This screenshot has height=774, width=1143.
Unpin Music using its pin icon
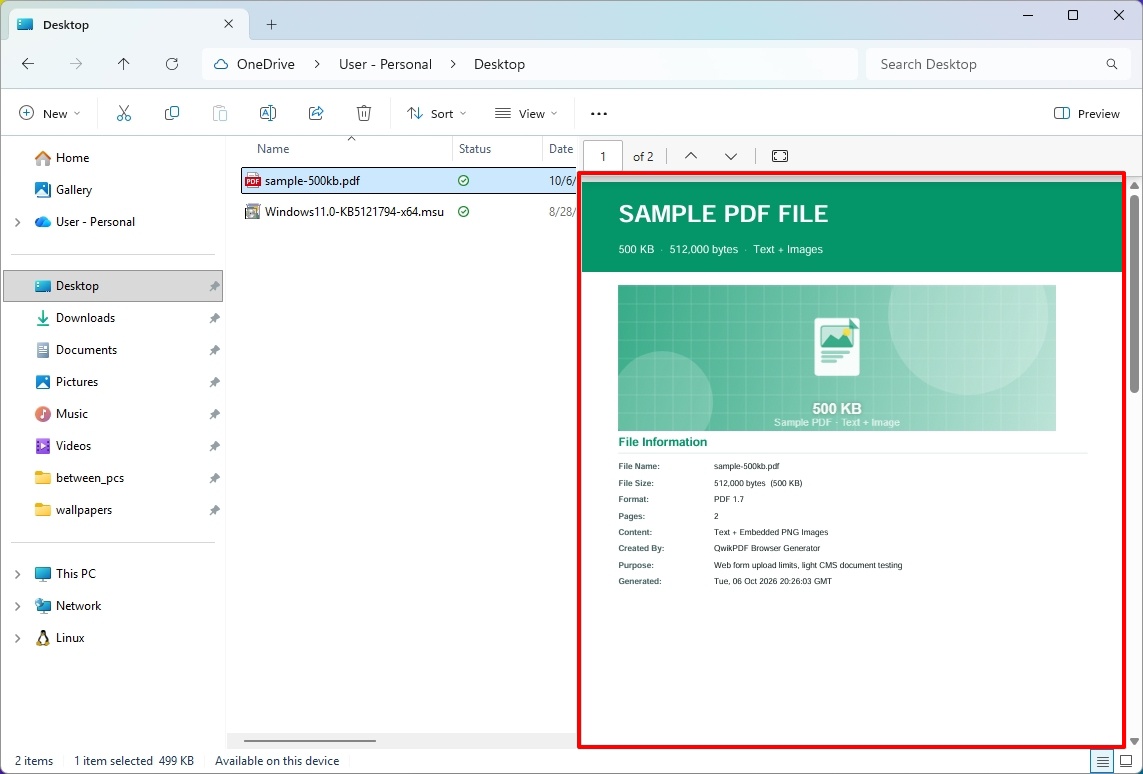point(214,415)
